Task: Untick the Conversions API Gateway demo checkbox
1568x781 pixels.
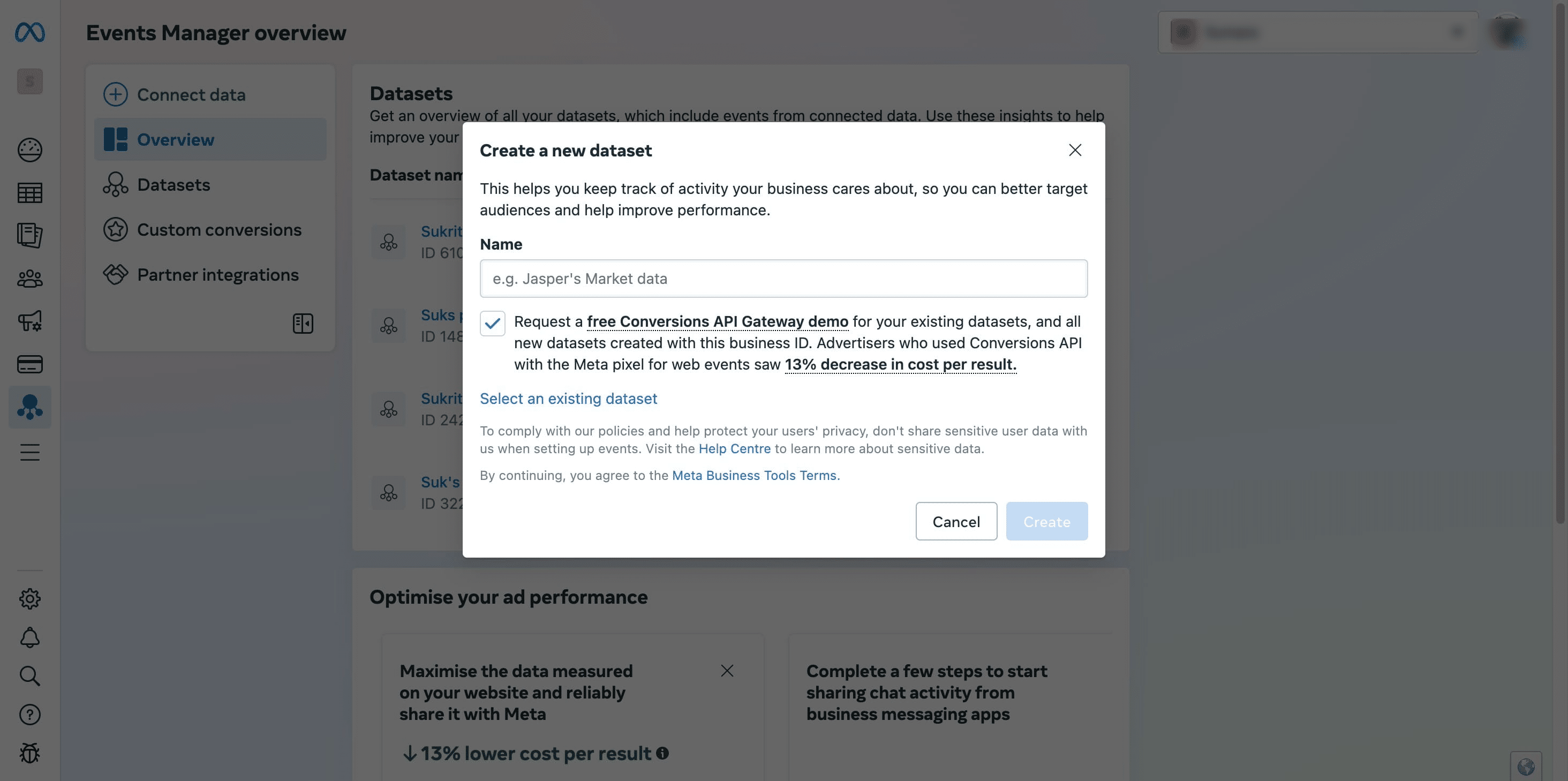Action: [493, 323]
